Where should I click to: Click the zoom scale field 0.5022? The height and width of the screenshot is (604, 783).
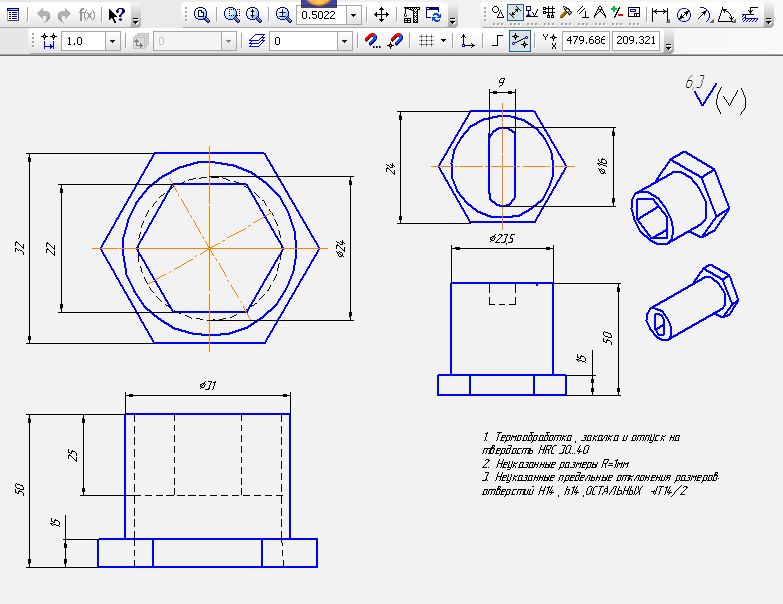point(321,15)
